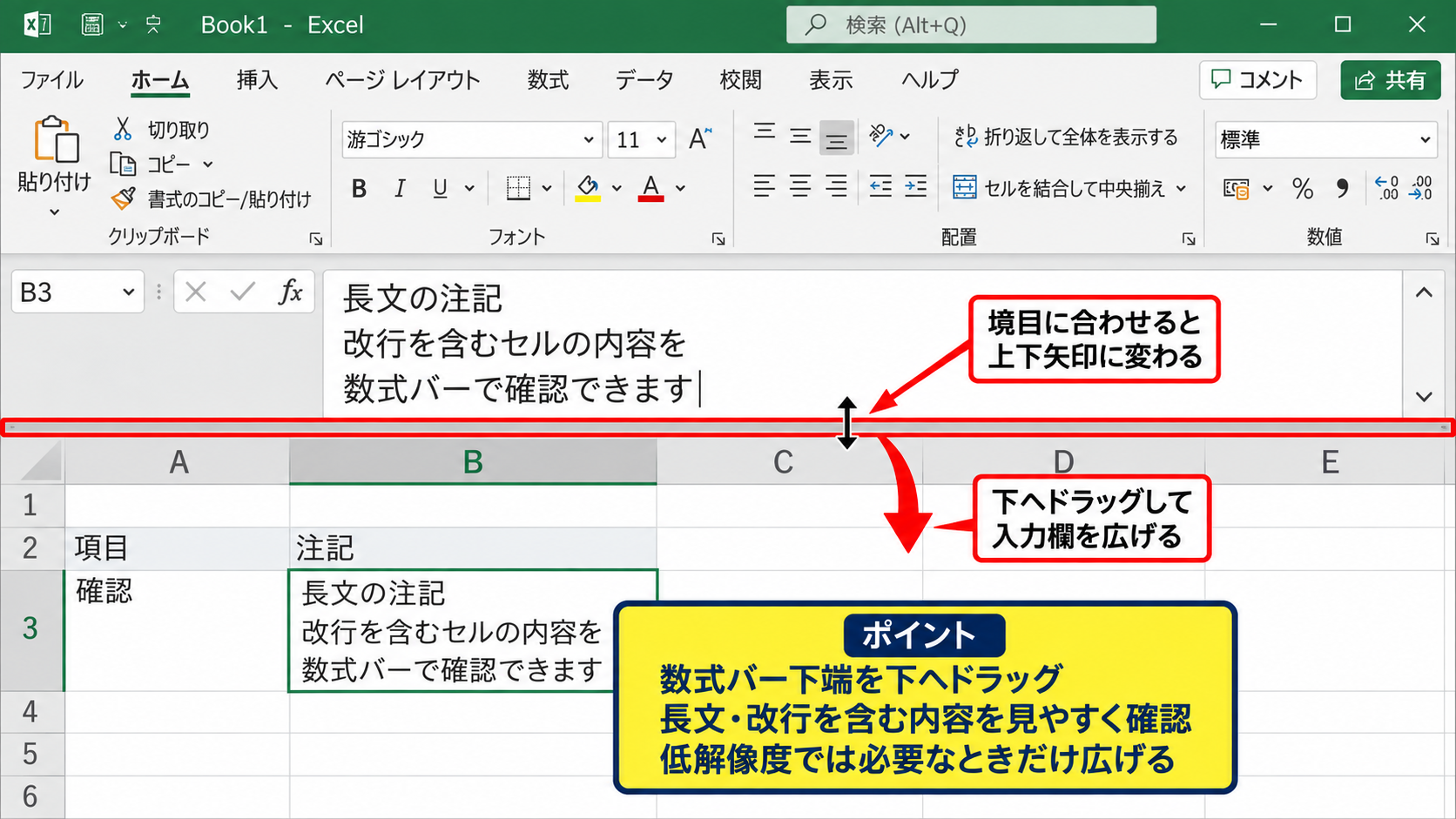Click セルを結合して中央揃え button
The image size is (1456, 819).
[x=1059, y=188]
